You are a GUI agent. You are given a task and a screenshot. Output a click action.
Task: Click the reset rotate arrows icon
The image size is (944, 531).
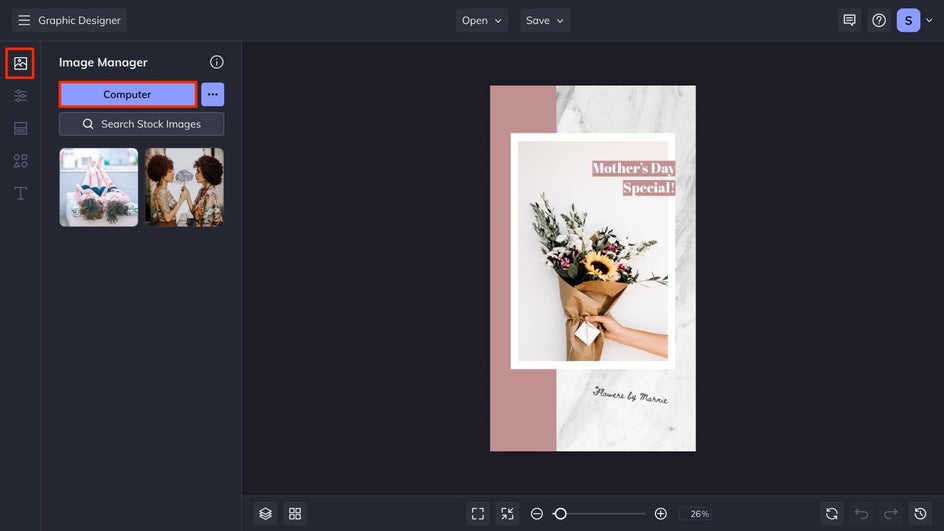832,514
